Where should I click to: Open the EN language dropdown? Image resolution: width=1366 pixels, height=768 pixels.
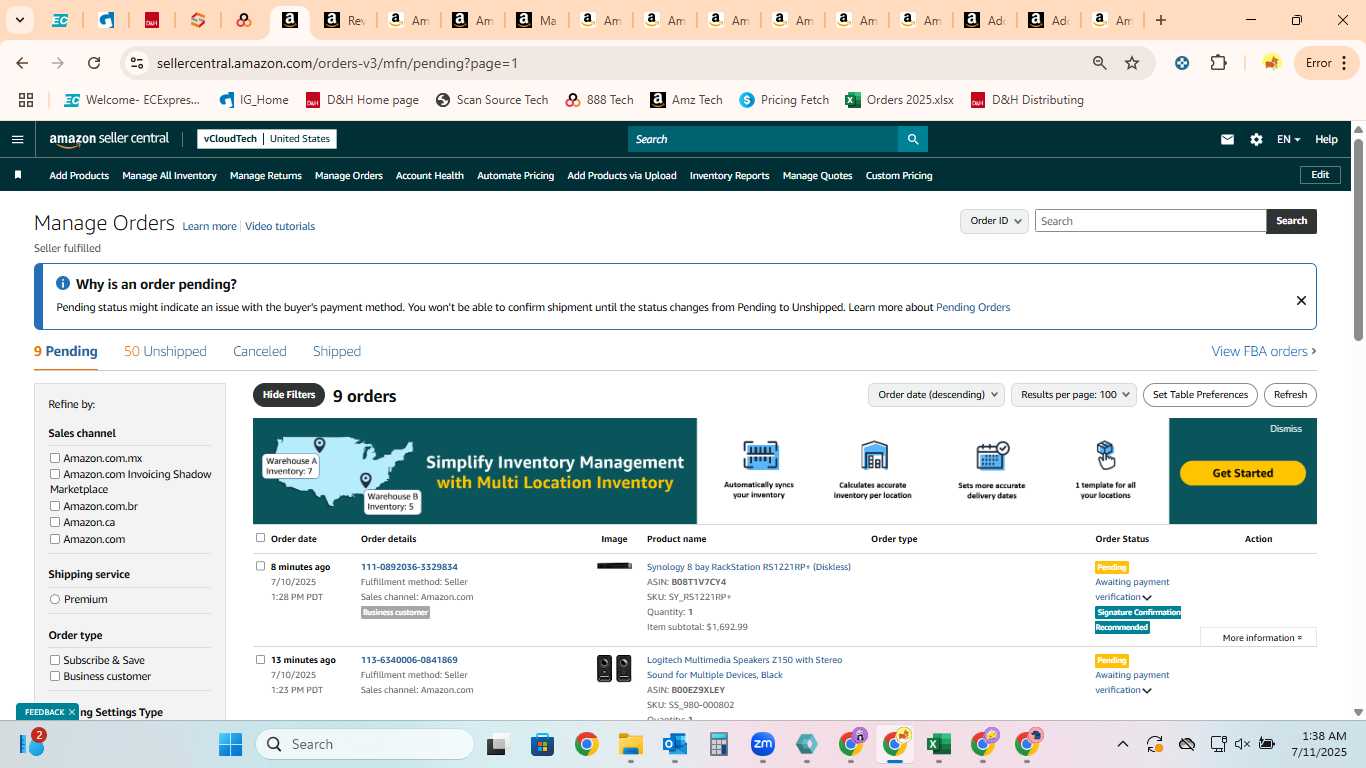(1288, 139)
